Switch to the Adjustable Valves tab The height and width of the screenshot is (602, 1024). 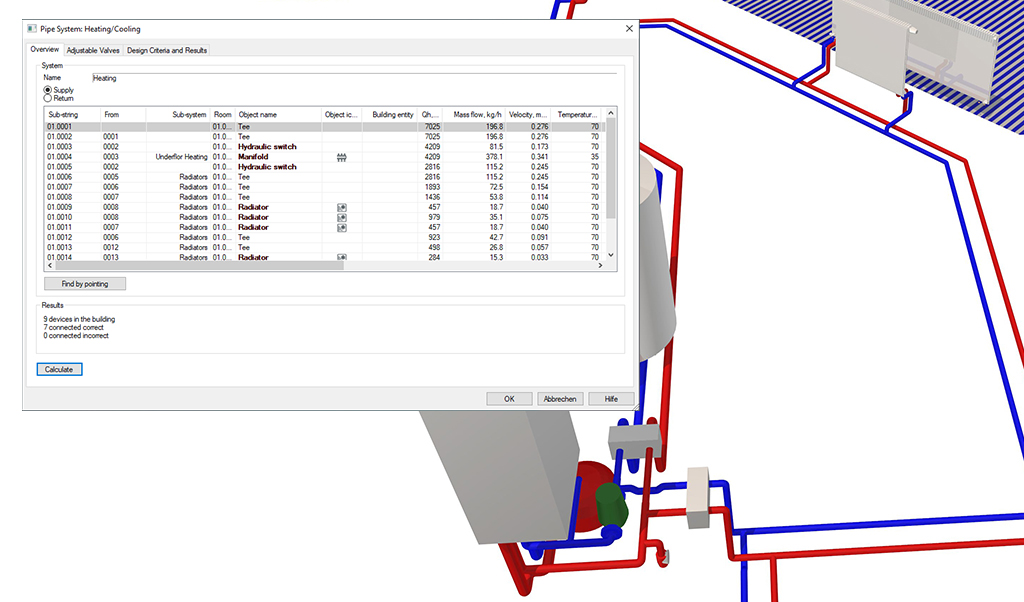pos(94,50)
